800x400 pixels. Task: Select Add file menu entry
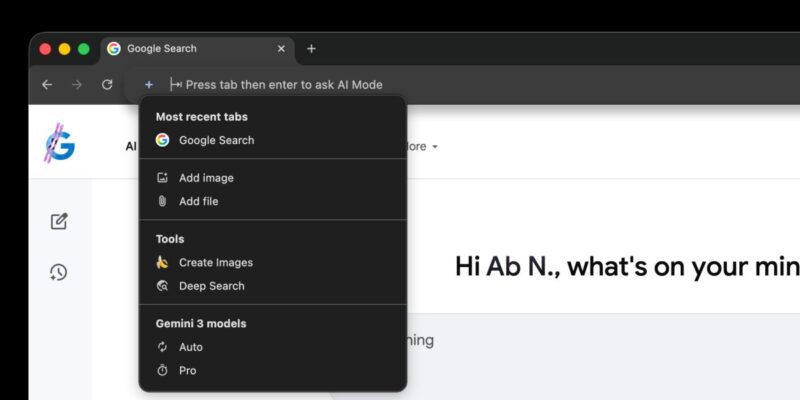[x=273, y=202]
